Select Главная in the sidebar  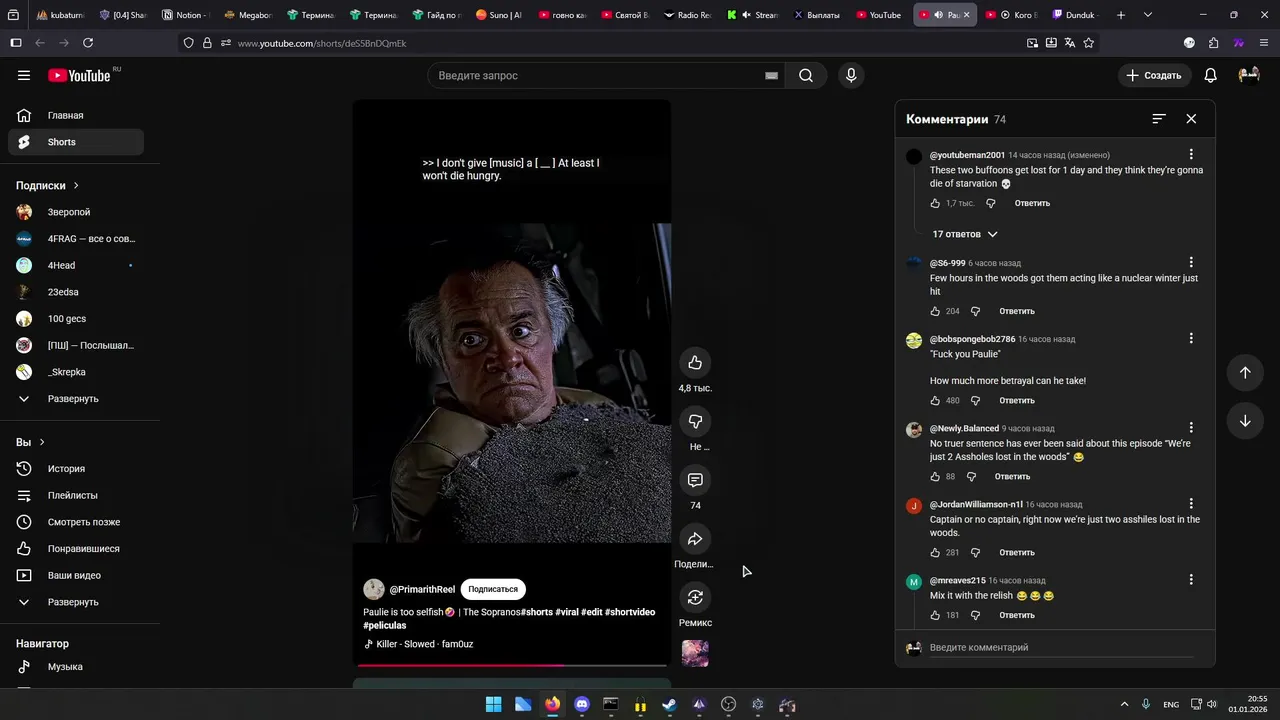[x=76, y=115]
